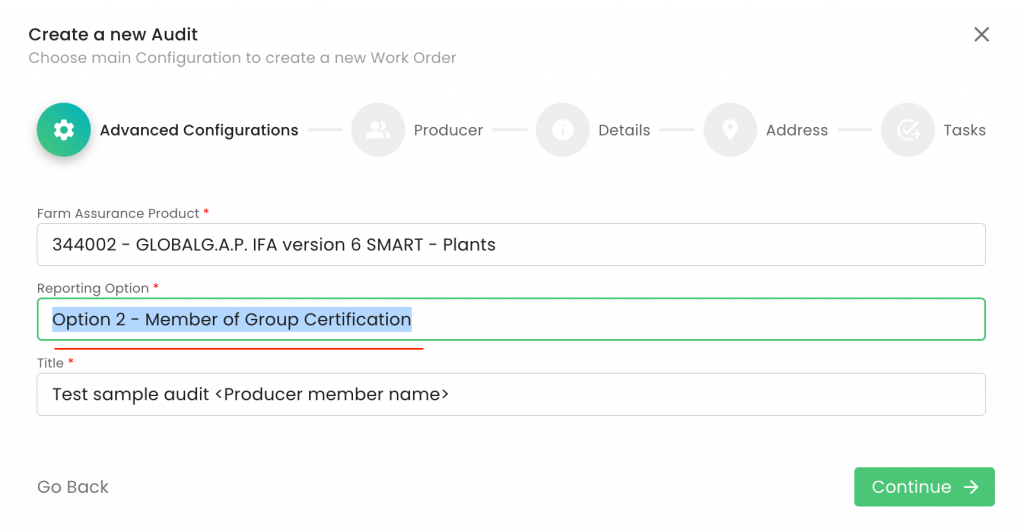The width and height of the screenshot is (1024, 532).
Task: Click the Farm Assurance Product field label
Action: [x=118, y=213]
